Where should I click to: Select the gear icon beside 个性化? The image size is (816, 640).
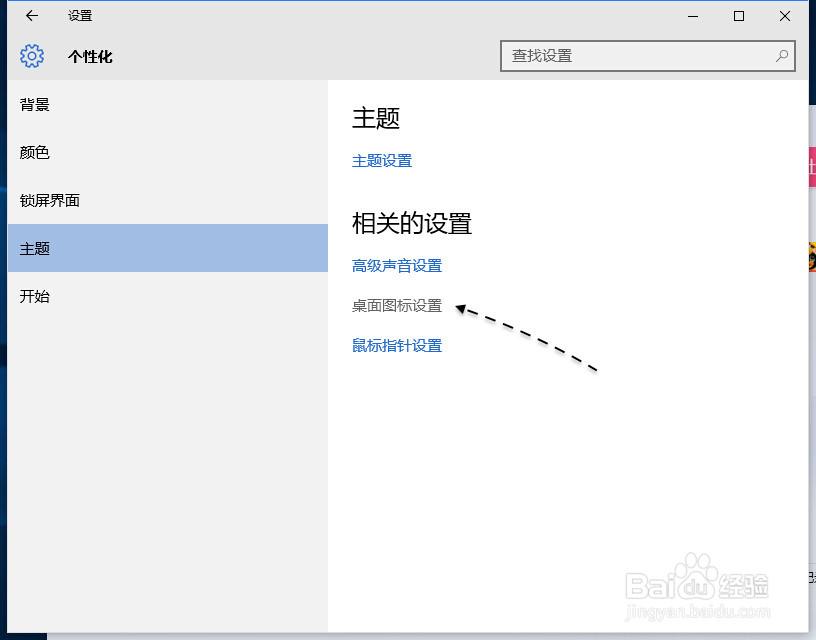31,56
